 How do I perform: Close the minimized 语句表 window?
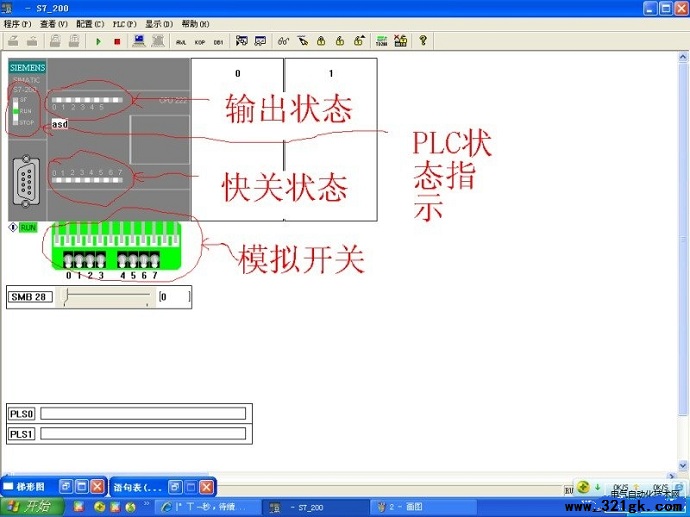click(206, 487)
